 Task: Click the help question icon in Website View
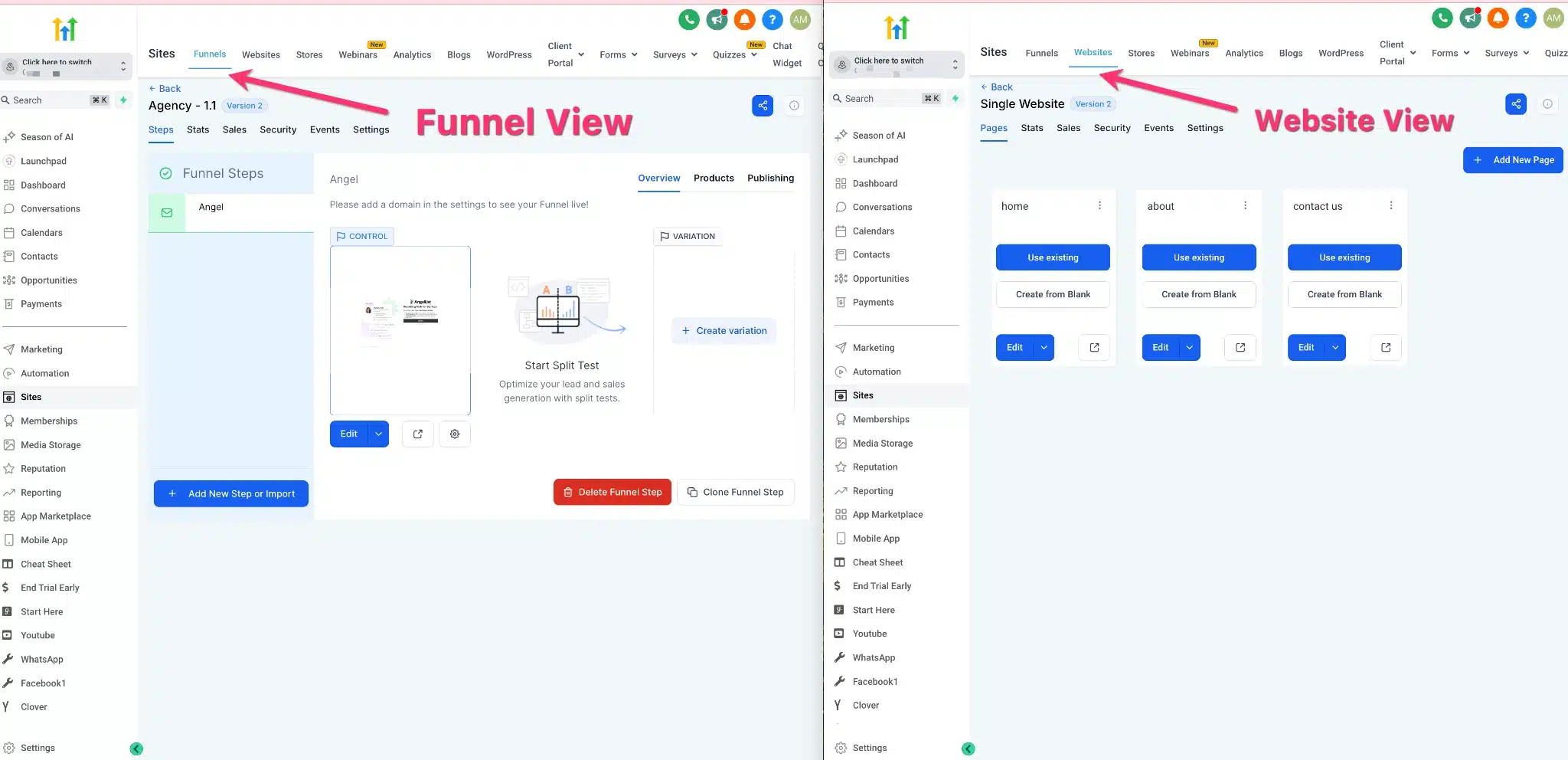pos(1526,18)
